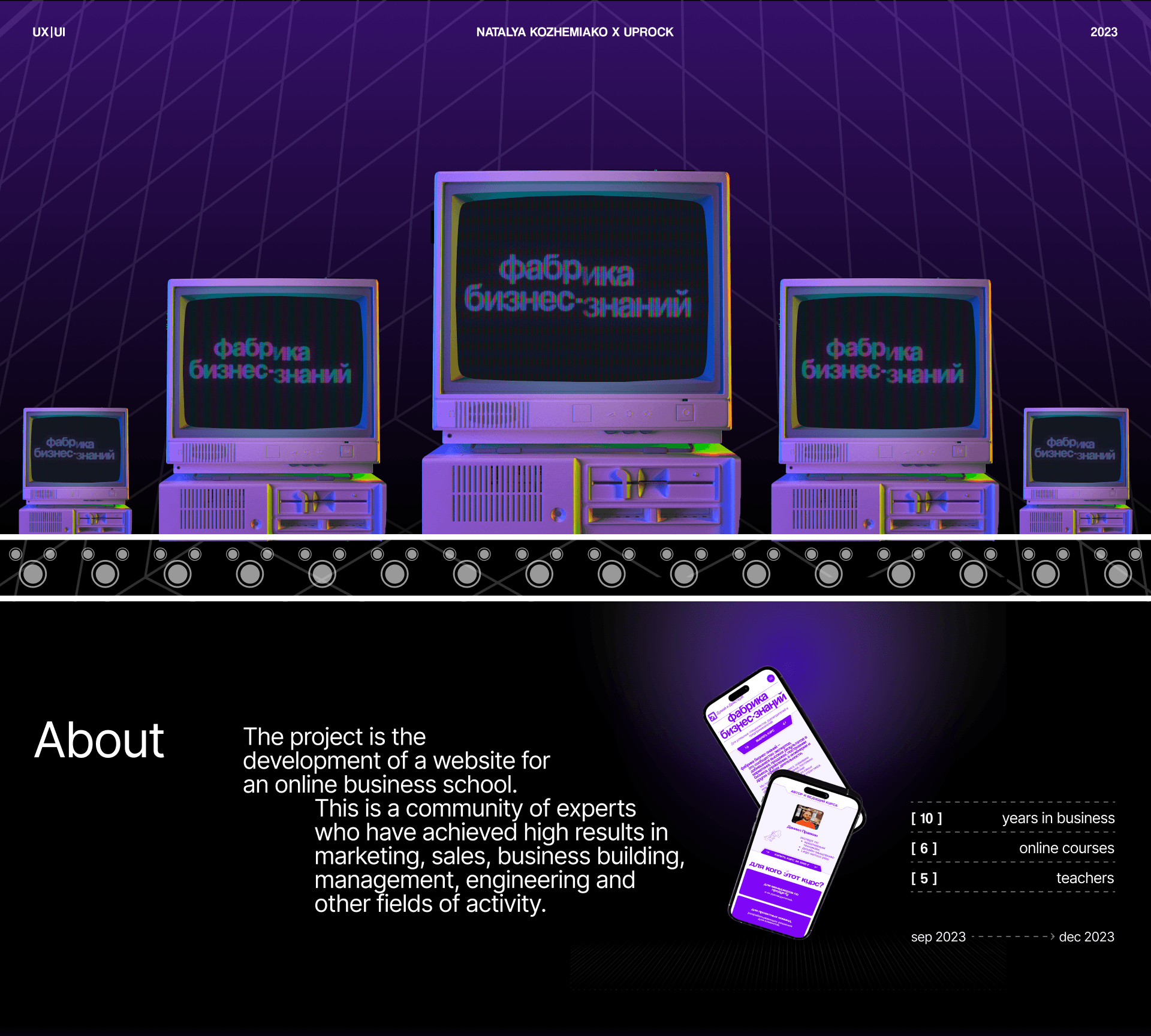Click the sep 2023 start date

tap(938, 937)
